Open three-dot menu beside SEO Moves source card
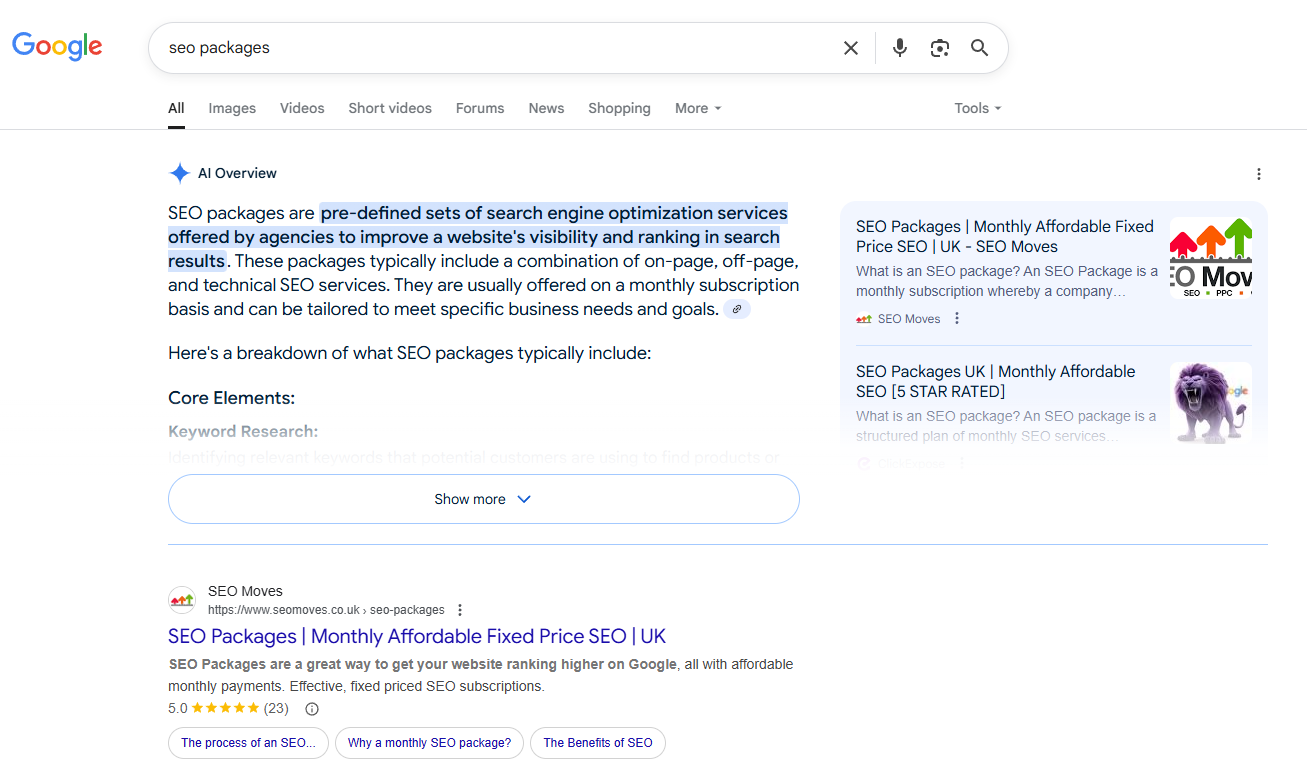This screenshot has height=774, width=1307. point(957,319)
